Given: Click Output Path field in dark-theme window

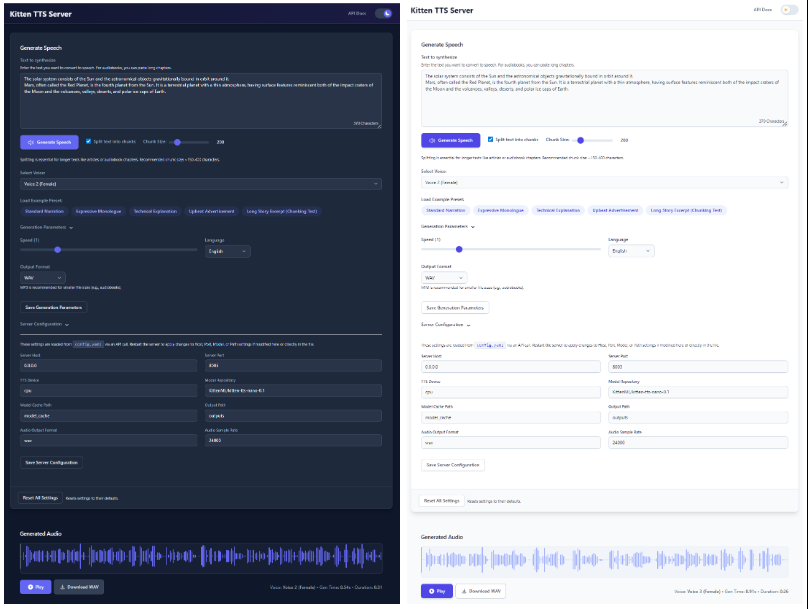Looking at the screenshot, I should [x=293, y=416].
